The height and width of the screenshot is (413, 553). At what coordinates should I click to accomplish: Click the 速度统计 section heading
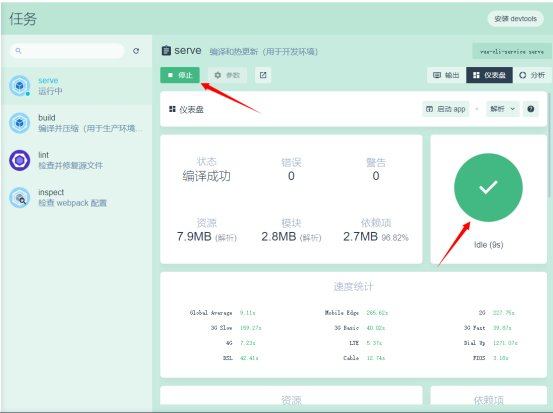coord(353,287)
